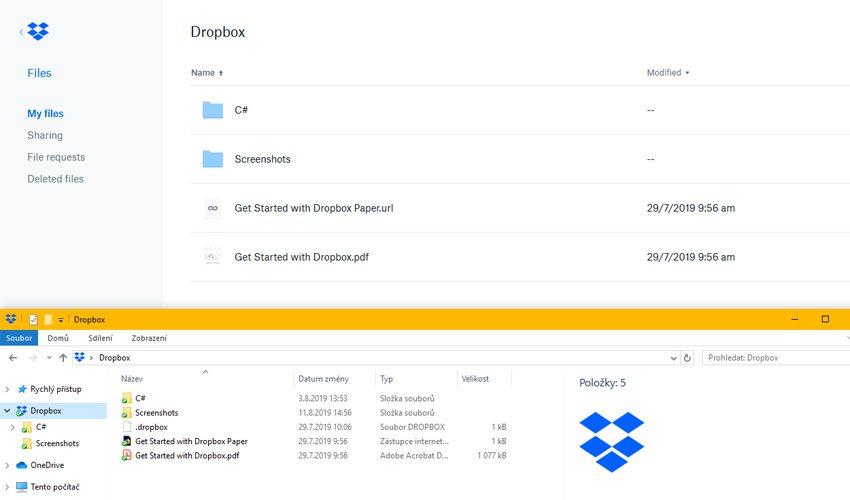This screenshot has width=850, height=500.
Task: Click the C# folder icon in web list
Action: (212, 110)
